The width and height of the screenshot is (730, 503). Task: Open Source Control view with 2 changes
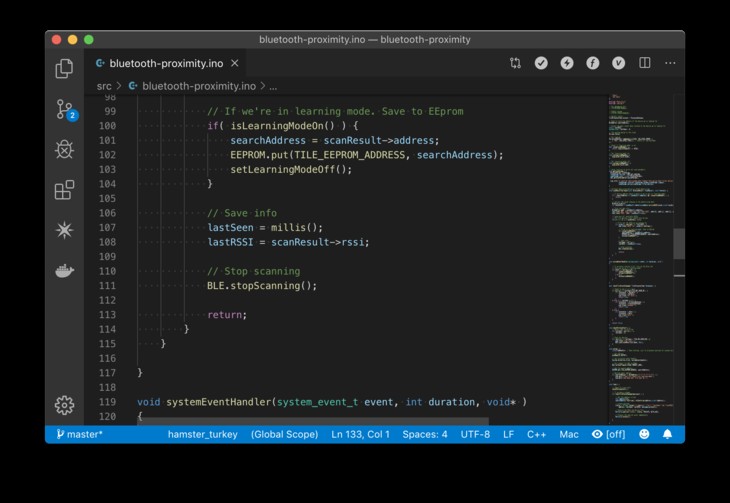click(65, 109)
